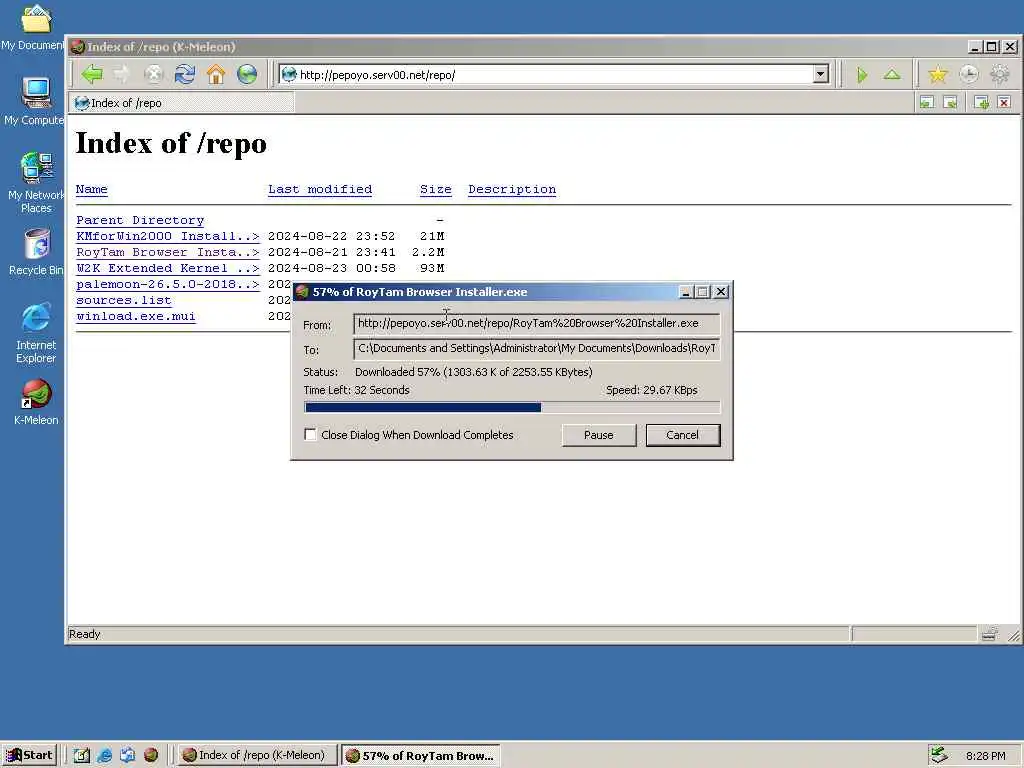Enable Close Dialog When Download Completes

click(x=310, y=435)
